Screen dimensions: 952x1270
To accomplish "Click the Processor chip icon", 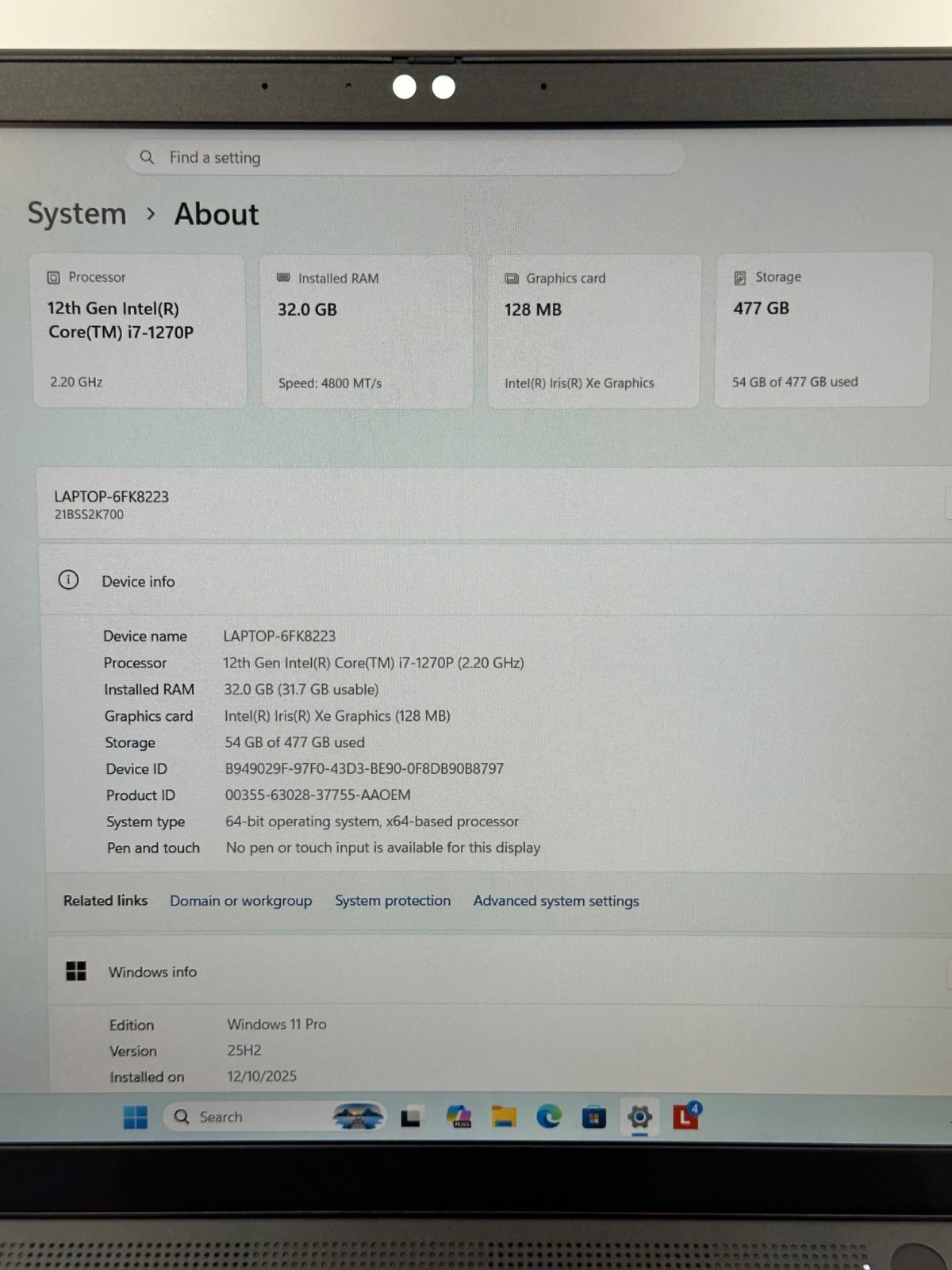I will click(x=53, y=277).
